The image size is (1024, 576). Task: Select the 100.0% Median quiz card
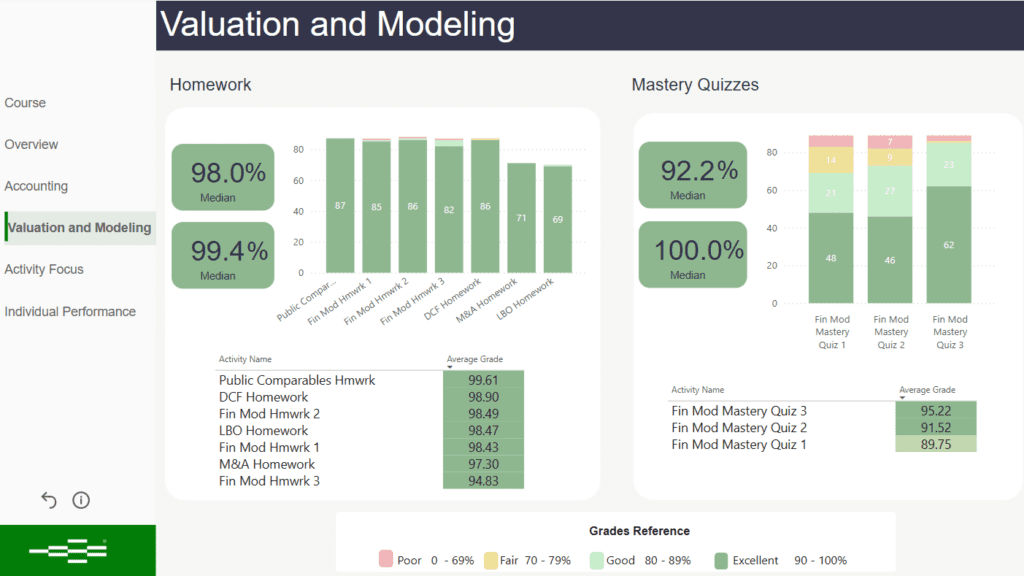click(x=691, y=255)
